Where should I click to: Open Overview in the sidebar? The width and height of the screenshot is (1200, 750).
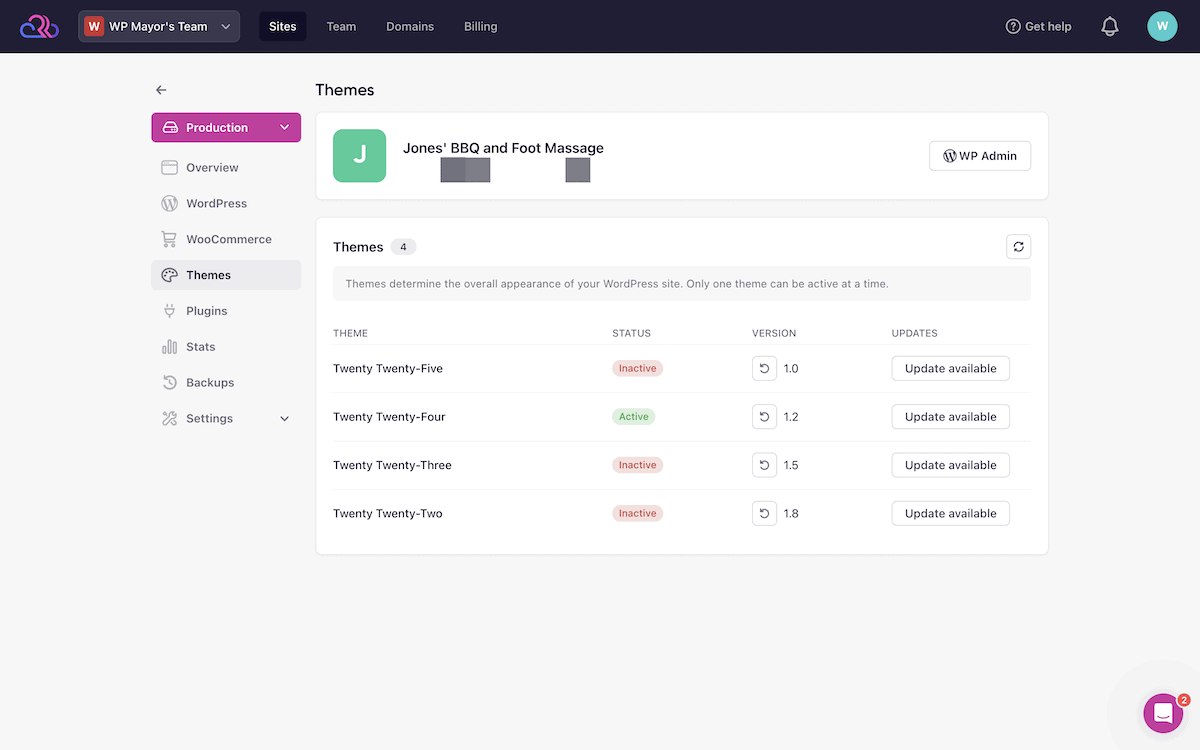point(226,167)
